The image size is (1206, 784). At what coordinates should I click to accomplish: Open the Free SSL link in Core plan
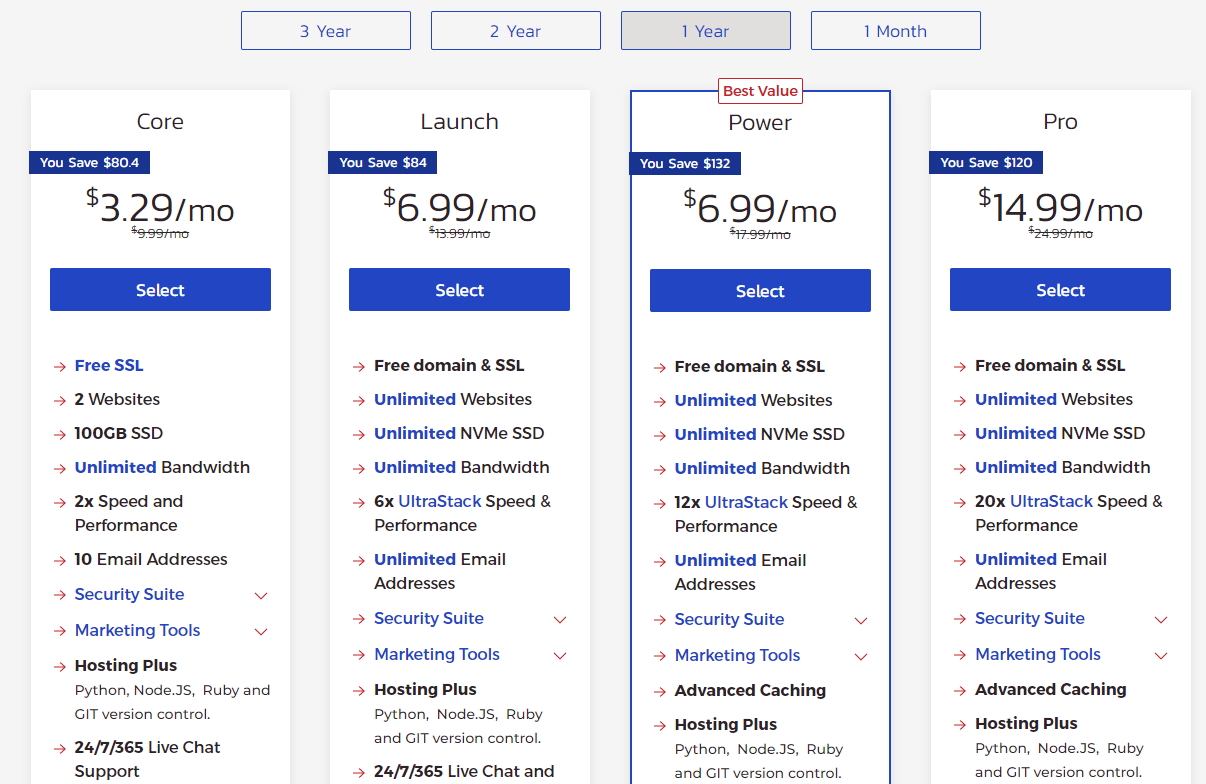click(x=109, y=365)
